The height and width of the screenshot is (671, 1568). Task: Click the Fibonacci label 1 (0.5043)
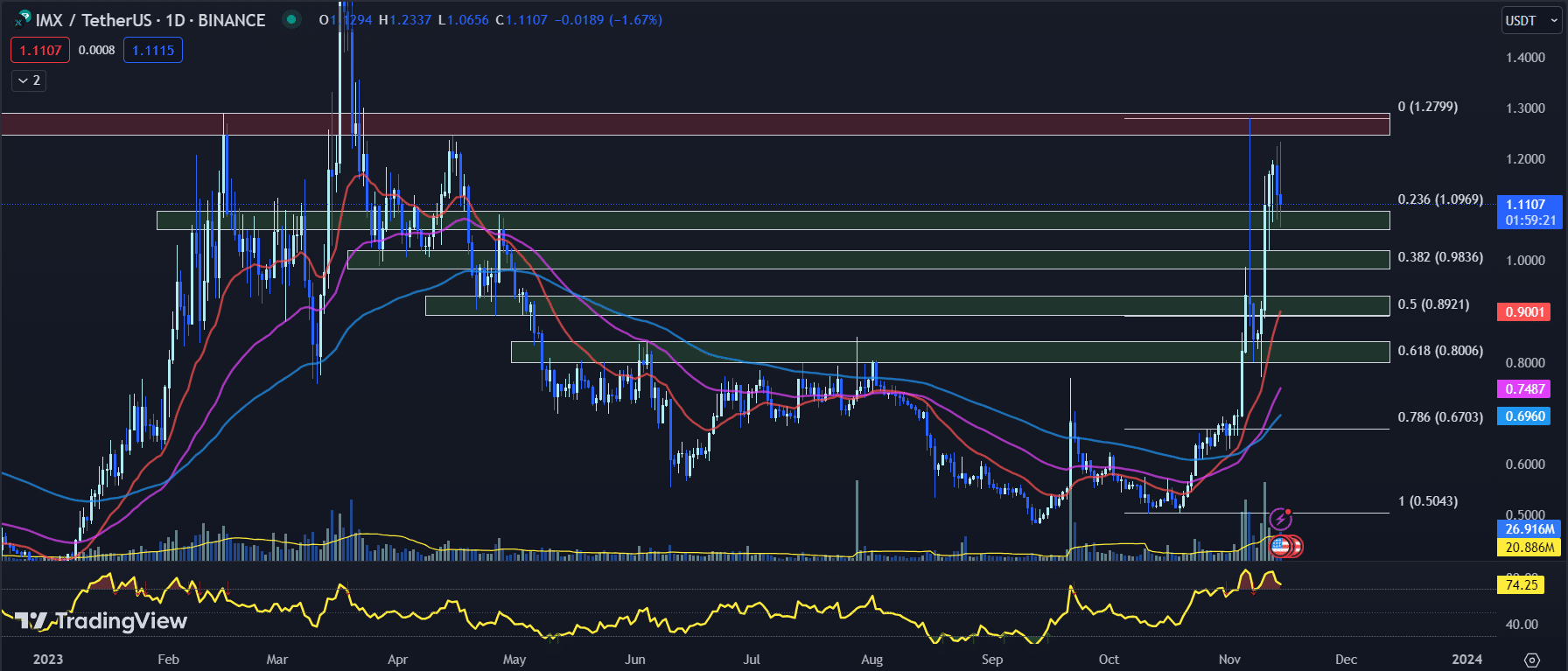(1428, 501)
